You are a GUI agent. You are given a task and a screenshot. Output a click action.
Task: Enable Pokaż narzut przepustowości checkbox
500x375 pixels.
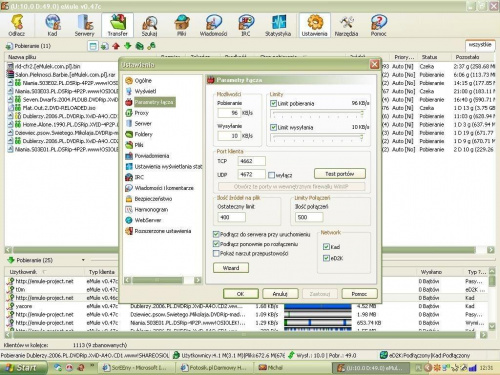(x=216, y=254)
